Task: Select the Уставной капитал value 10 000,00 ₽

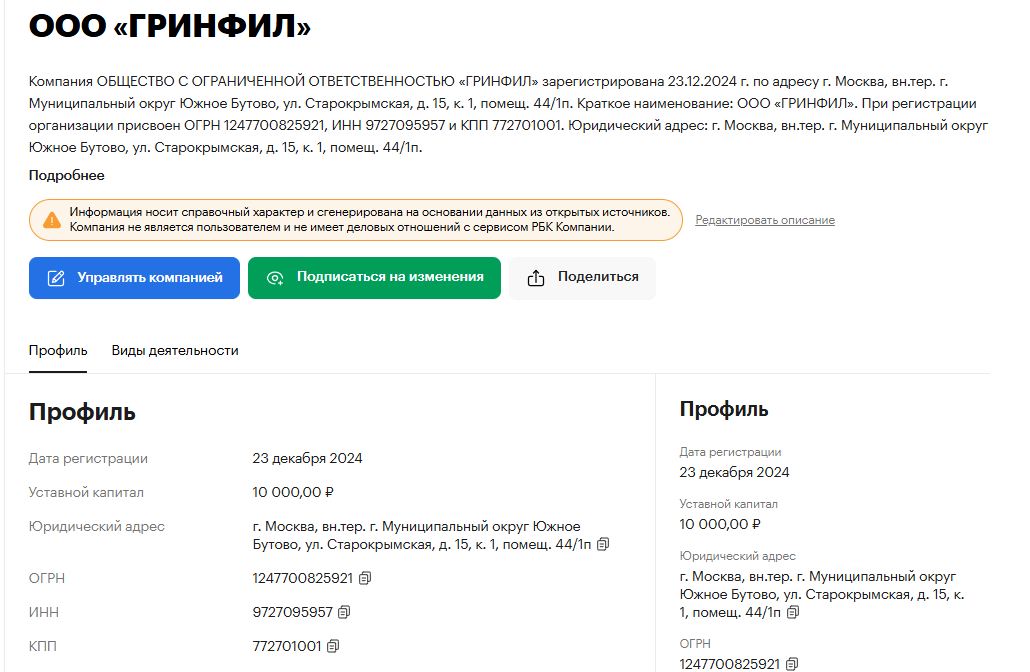Action: tap(289, 491)
